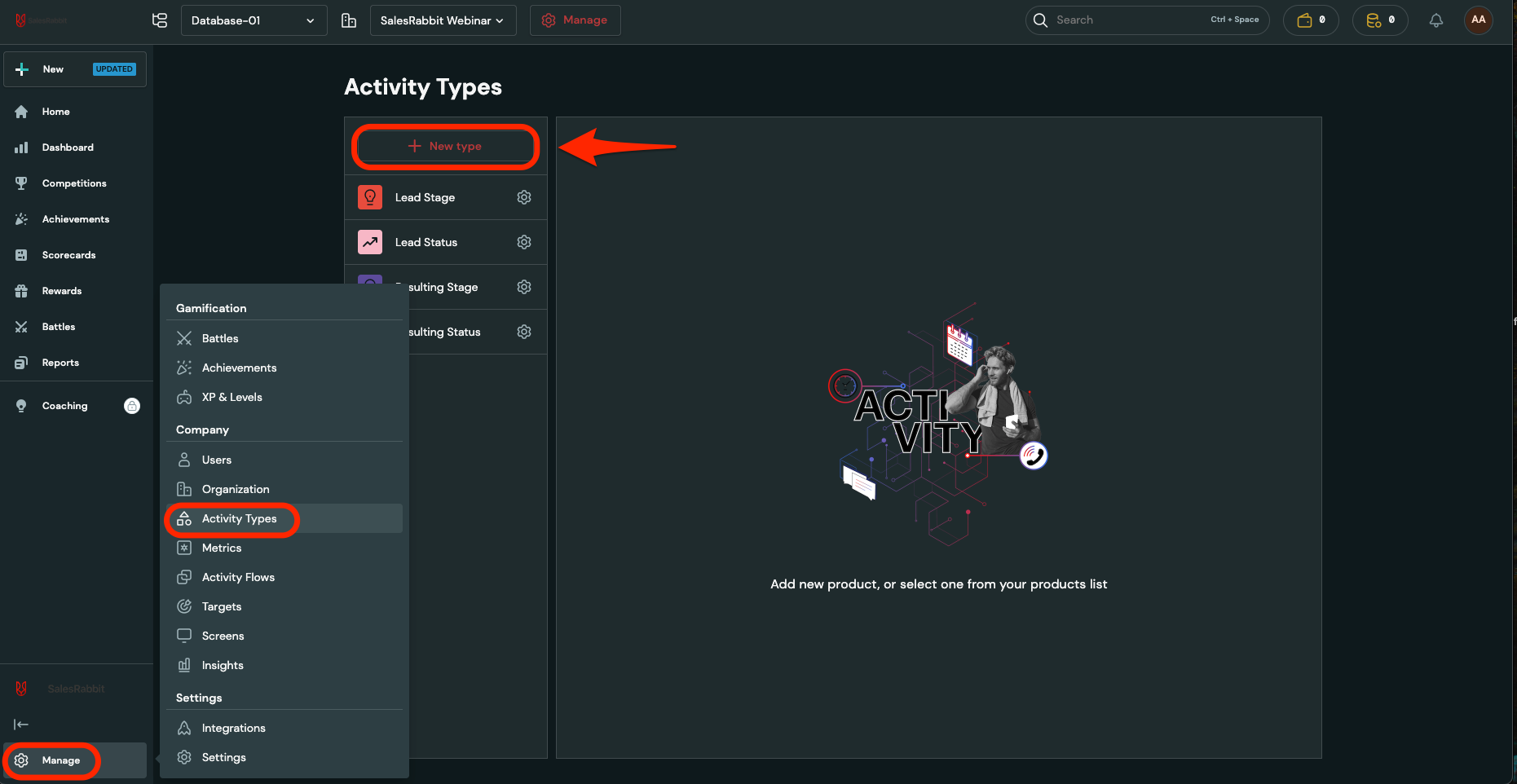Open settings gear for Lead Stage
1517x784 pixels.
coord(524,197)
